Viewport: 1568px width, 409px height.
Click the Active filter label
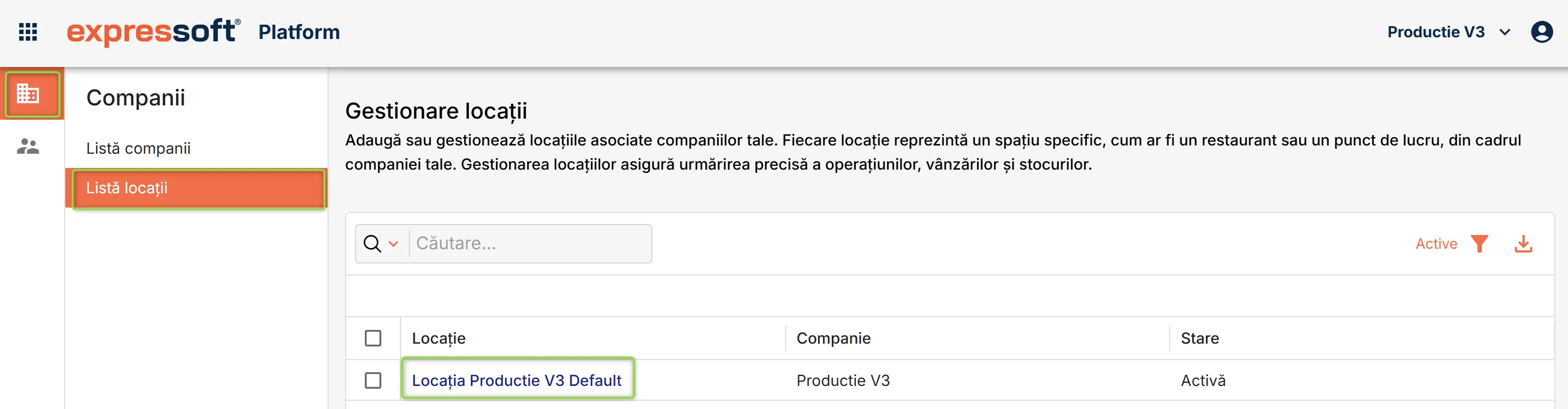click(x=1436, y=244)
